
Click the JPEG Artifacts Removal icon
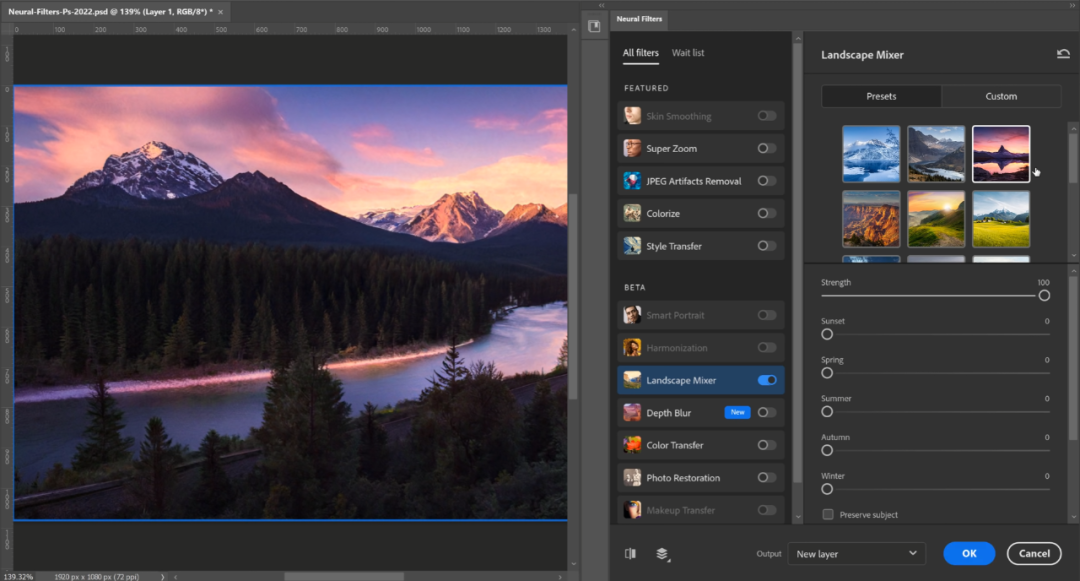coord(632,181)
